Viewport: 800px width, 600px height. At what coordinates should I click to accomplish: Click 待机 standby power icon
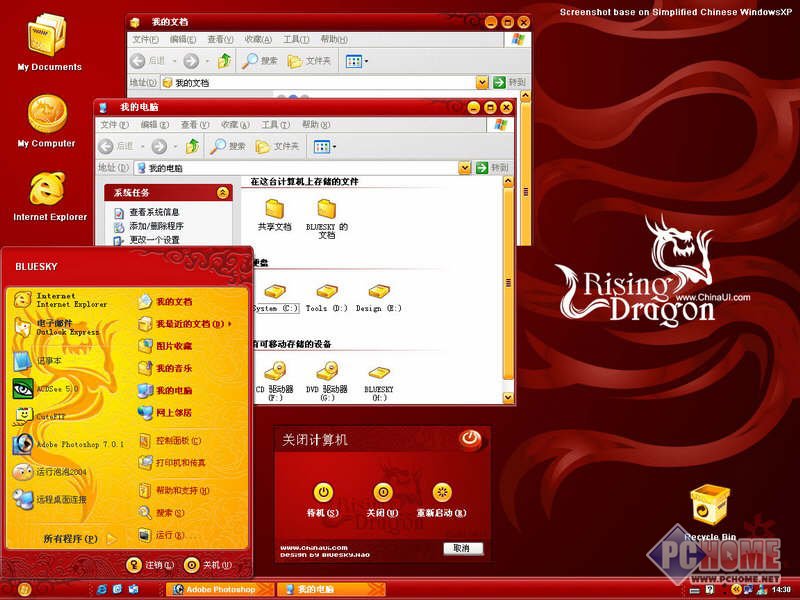323,492
